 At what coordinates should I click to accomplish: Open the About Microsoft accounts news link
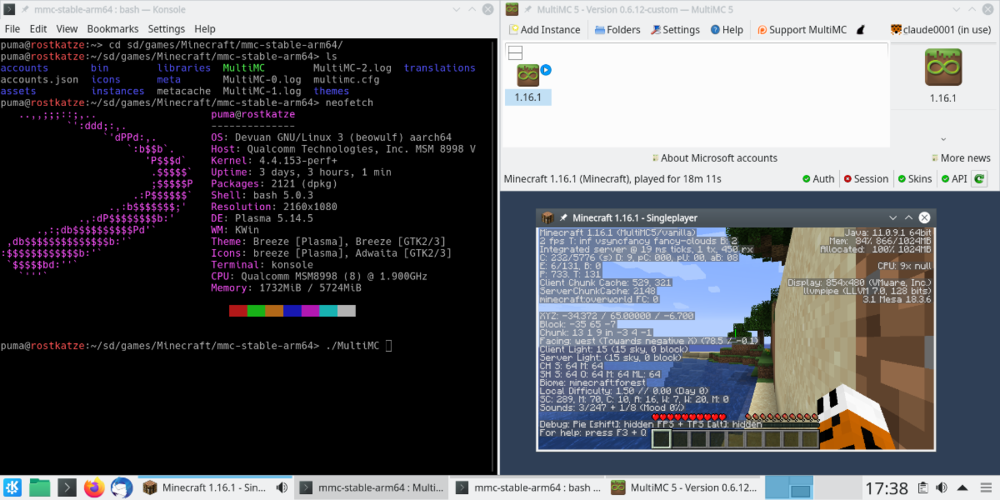[x=714, y=158]
